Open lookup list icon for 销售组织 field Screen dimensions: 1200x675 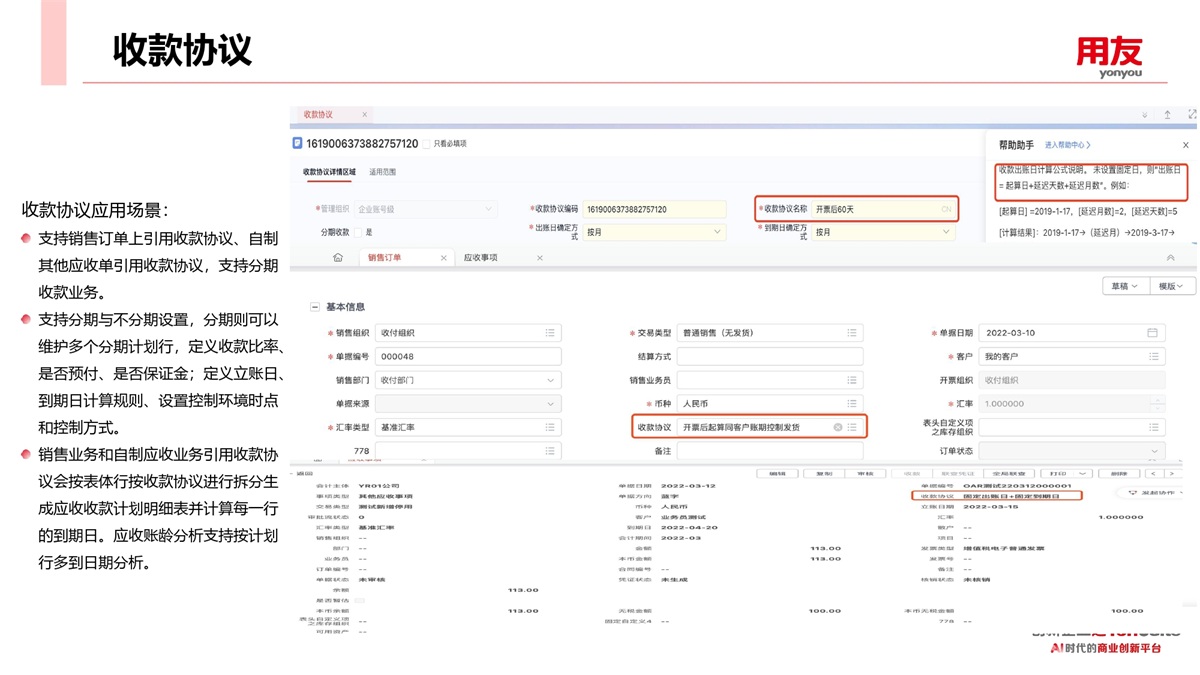(550, 333)
